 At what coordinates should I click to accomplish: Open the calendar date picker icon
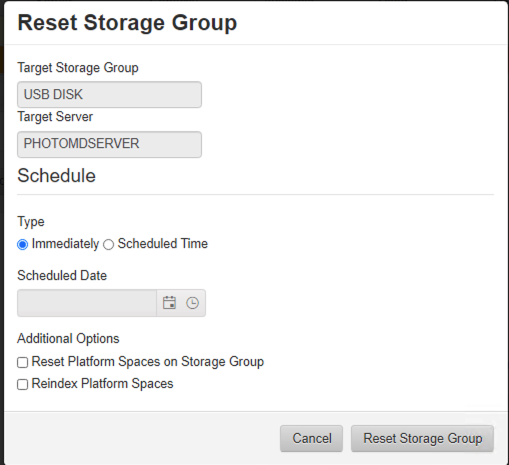tap(169, 303)
